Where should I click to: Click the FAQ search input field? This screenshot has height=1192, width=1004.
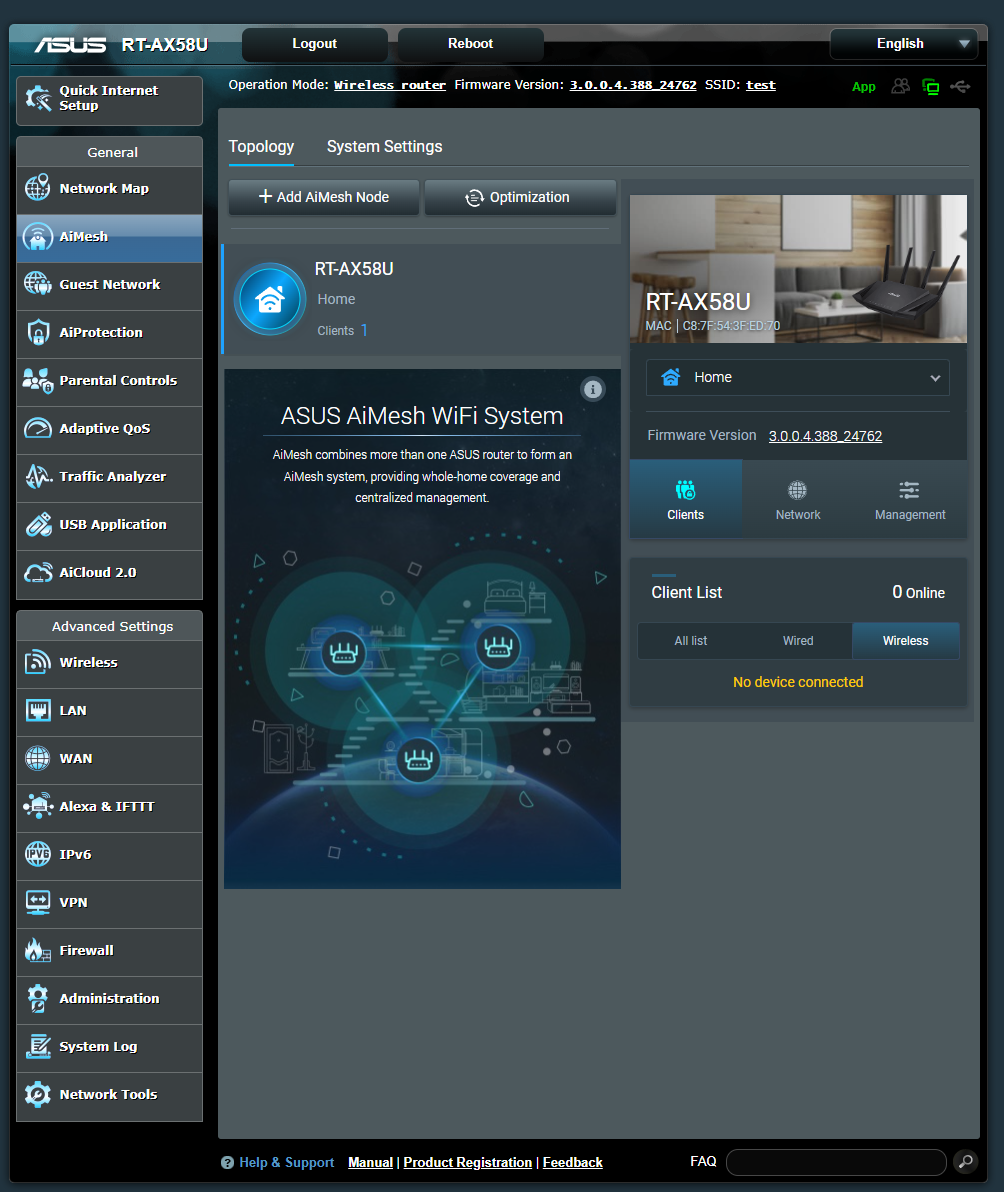point(836,1162)
